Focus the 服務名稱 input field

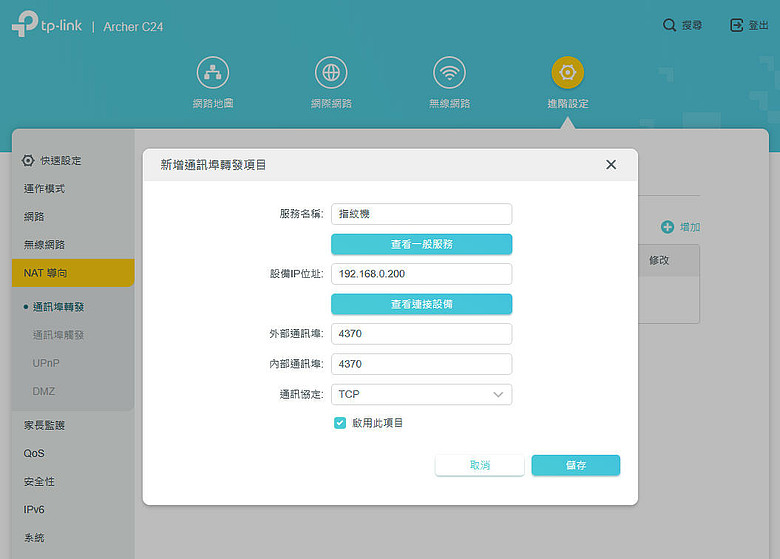421,214
